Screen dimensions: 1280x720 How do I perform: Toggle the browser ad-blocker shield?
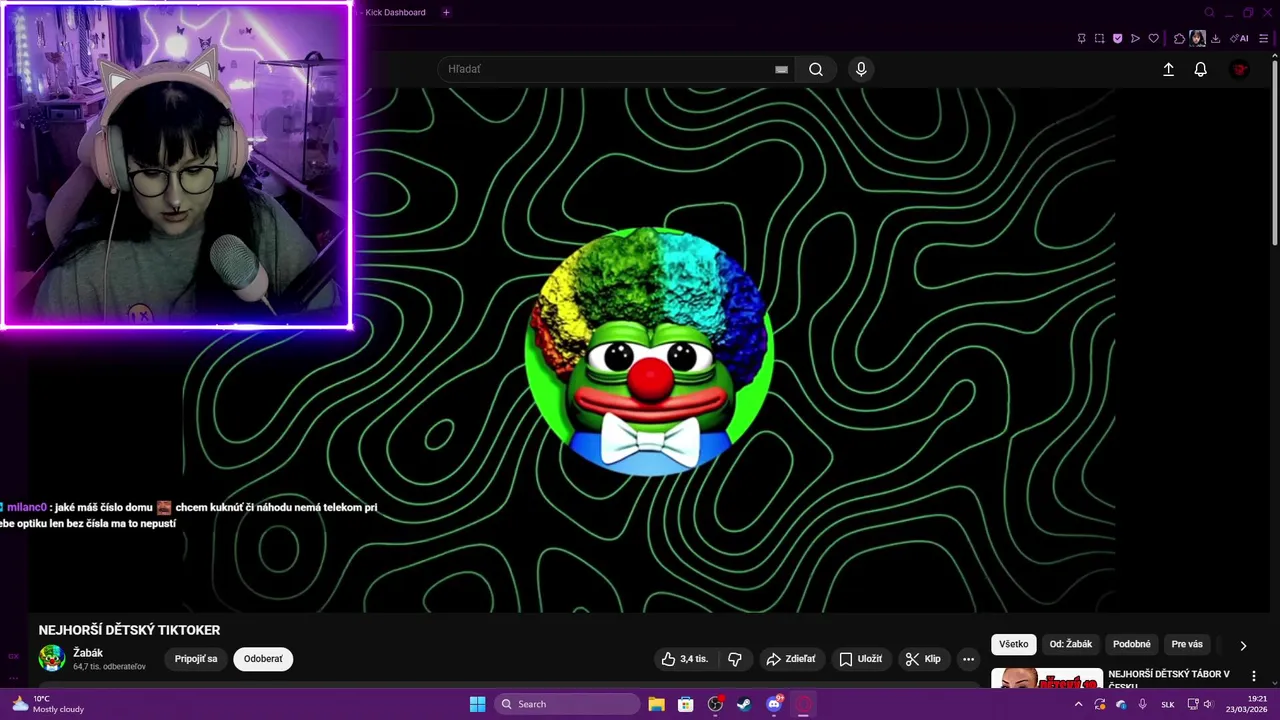[1117, 39]
